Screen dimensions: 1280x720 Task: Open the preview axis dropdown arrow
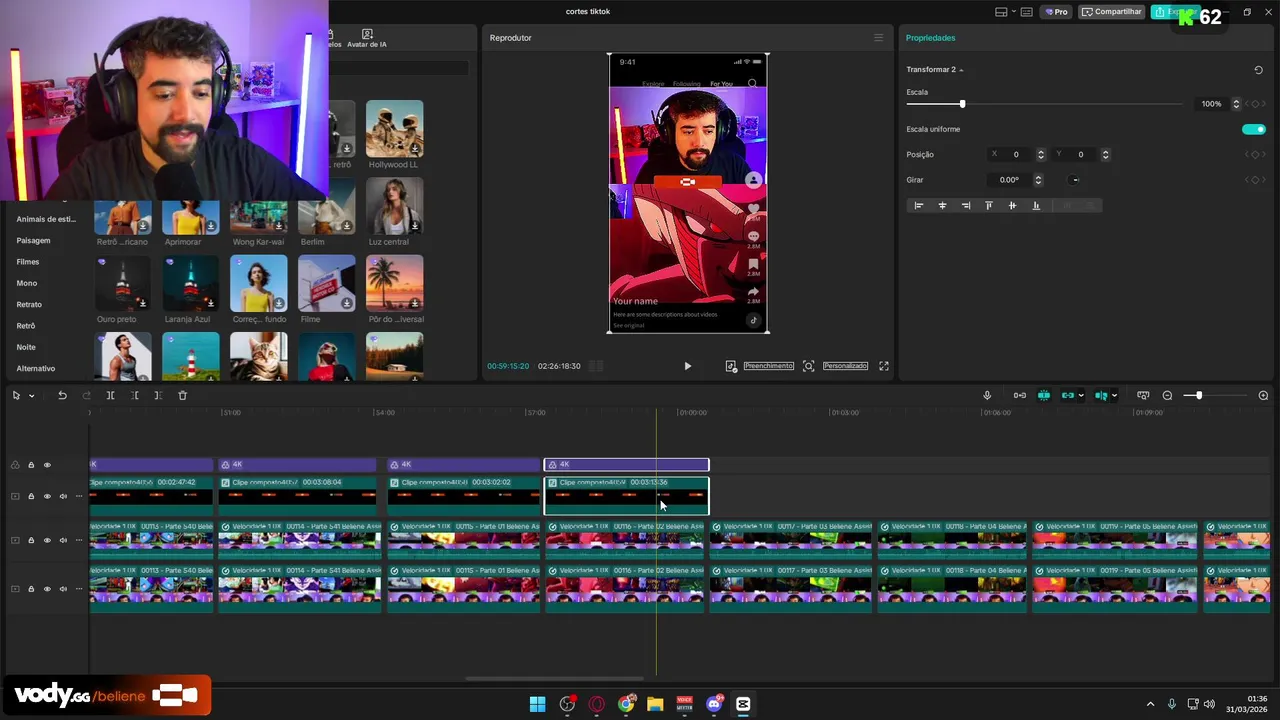pos(1114,396)
